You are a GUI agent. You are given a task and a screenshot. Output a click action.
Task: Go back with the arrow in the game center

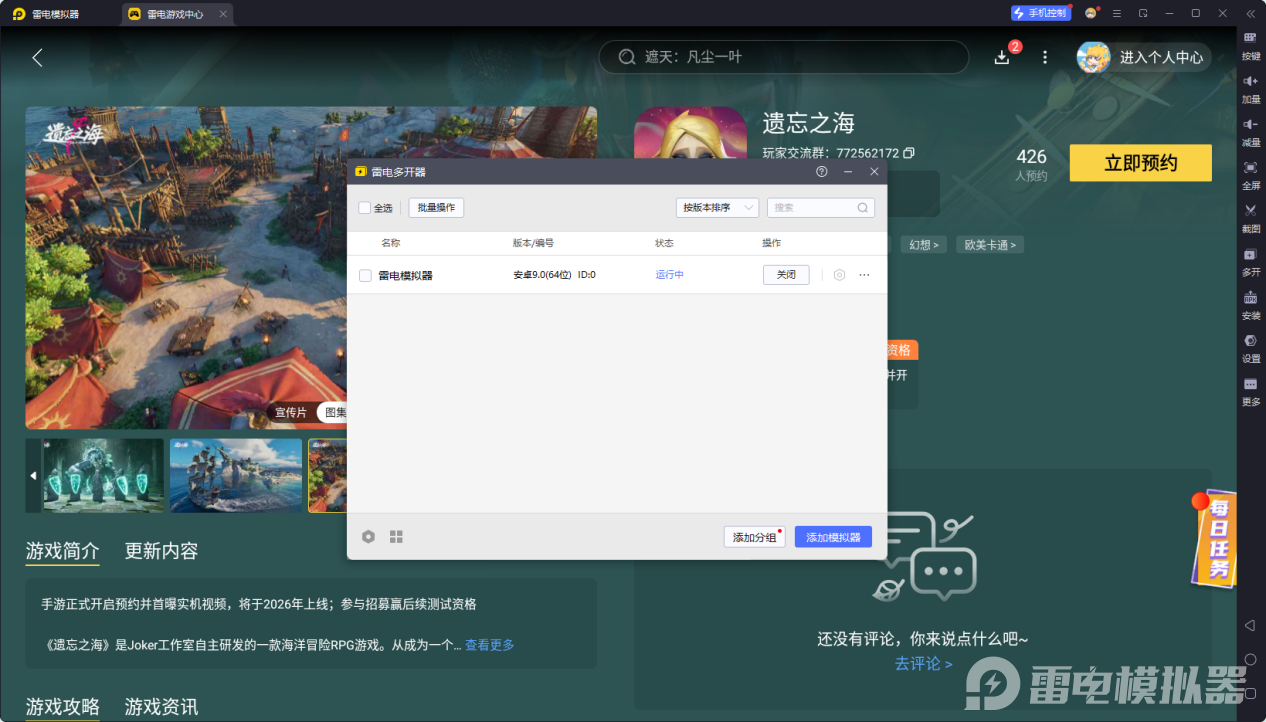coord(37,57)
